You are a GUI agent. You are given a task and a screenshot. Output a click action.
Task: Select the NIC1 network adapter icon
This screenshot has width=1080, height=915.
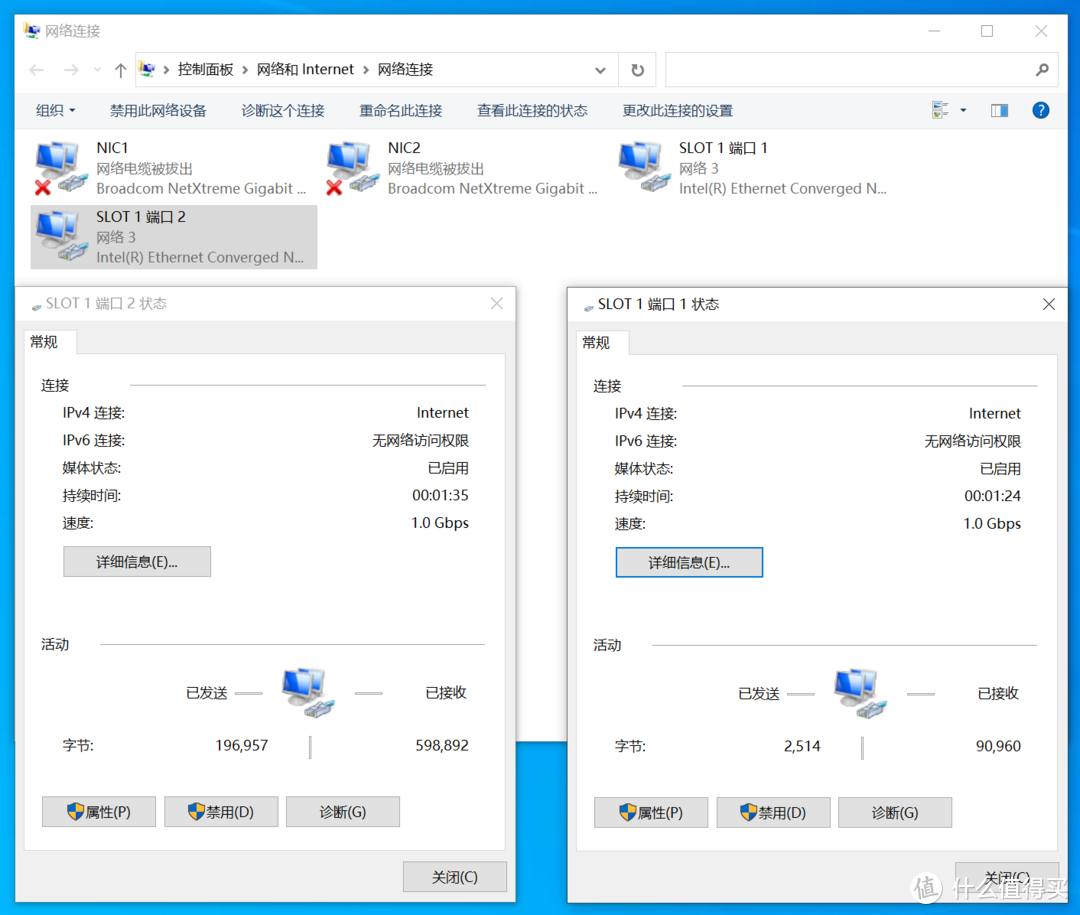(57, 165)
